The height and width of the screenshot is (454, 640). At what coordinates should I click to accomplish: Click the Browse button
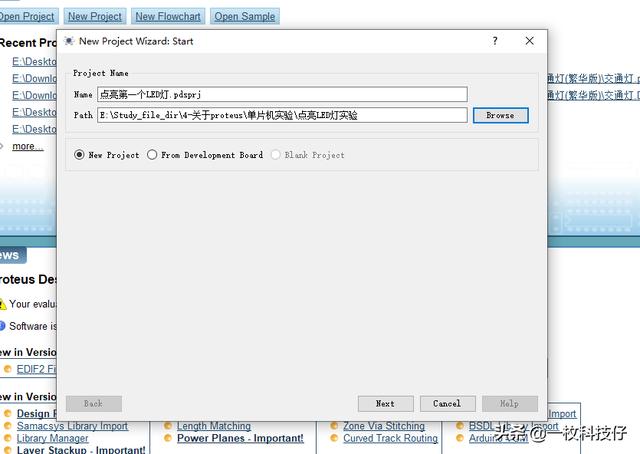[x=500, y=115]
